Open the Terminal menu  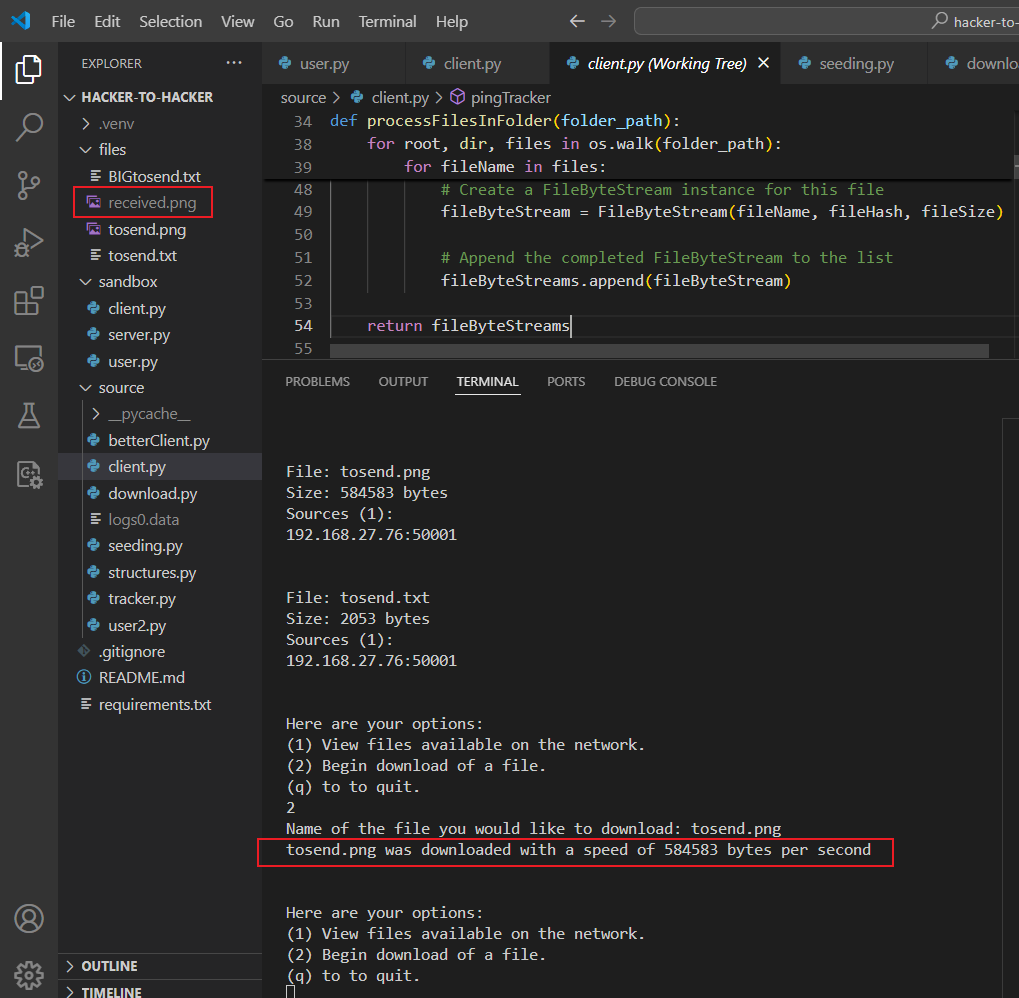click(x=387, y=21)
